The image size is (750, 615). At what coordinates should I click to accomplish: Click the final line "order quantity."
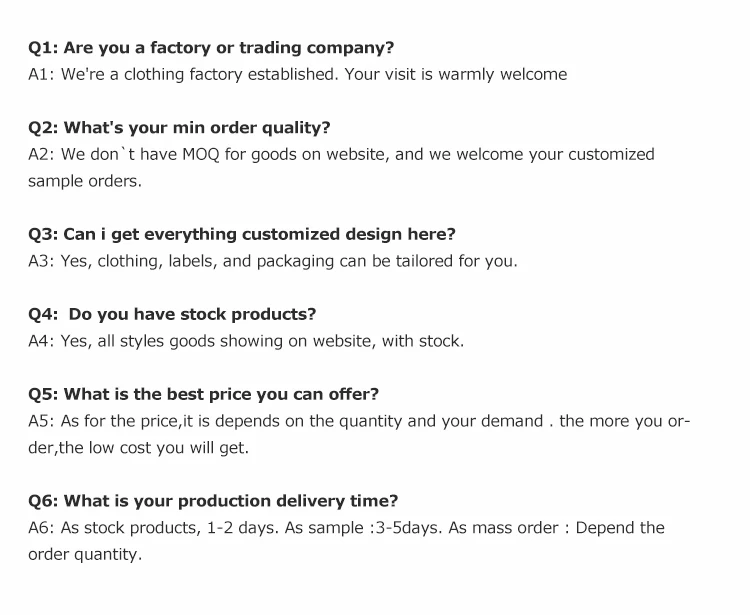coord(85,555)
